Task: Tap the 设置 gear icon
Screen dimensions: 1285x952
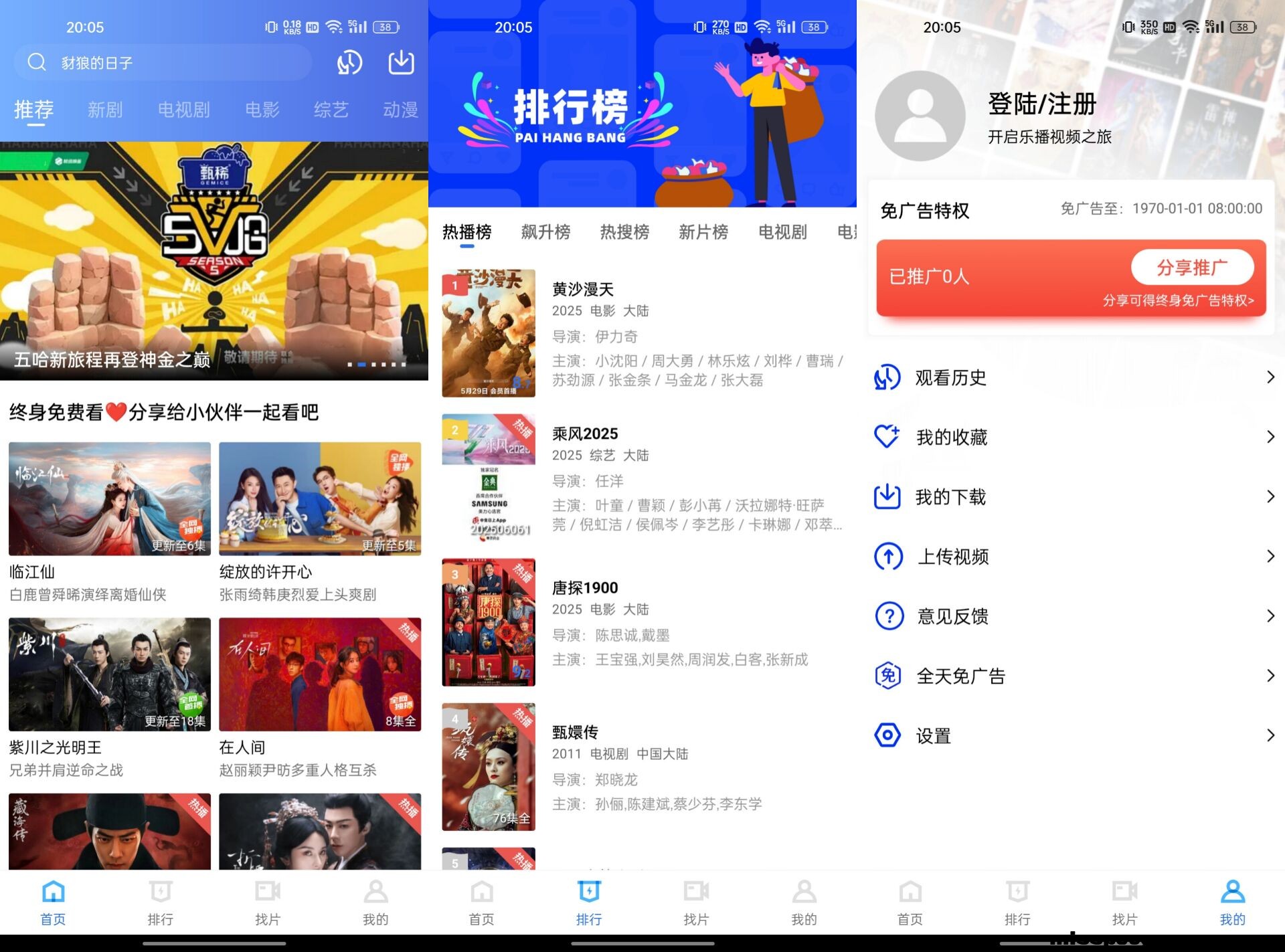Action: tap(887, 736)
